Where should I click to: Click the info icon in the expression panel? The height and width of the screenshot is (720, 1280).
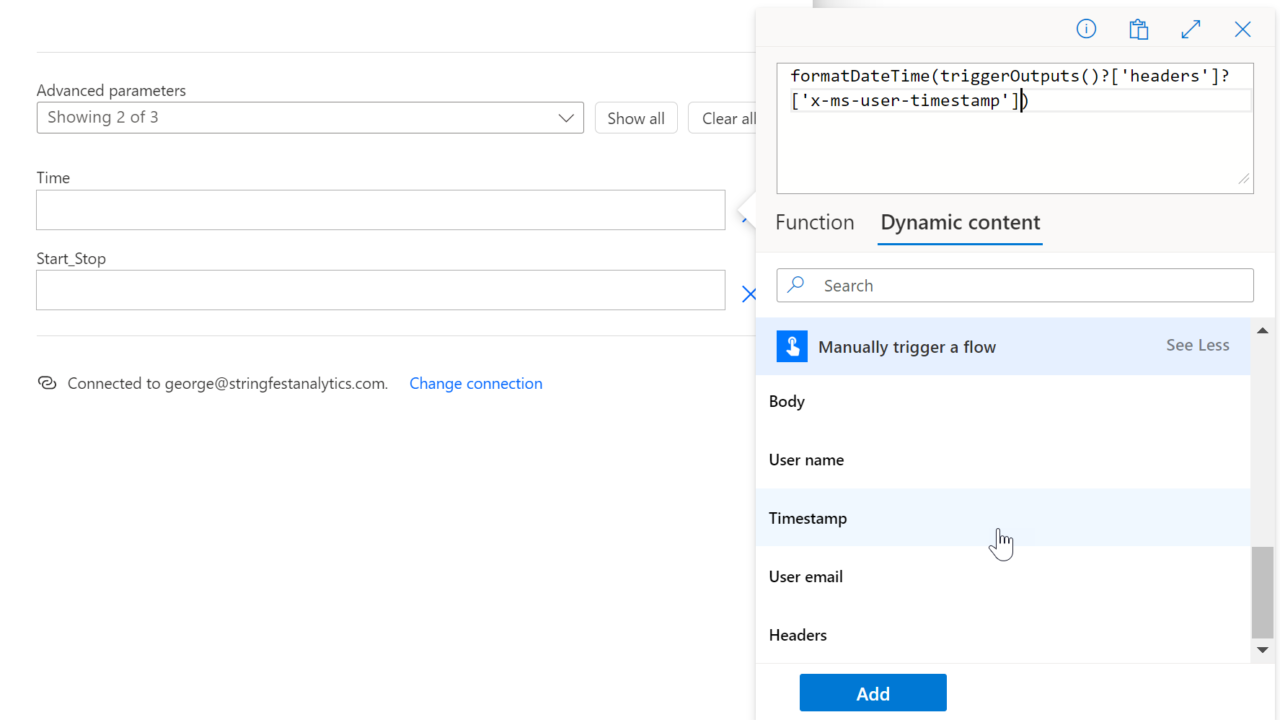[1086, 29]
